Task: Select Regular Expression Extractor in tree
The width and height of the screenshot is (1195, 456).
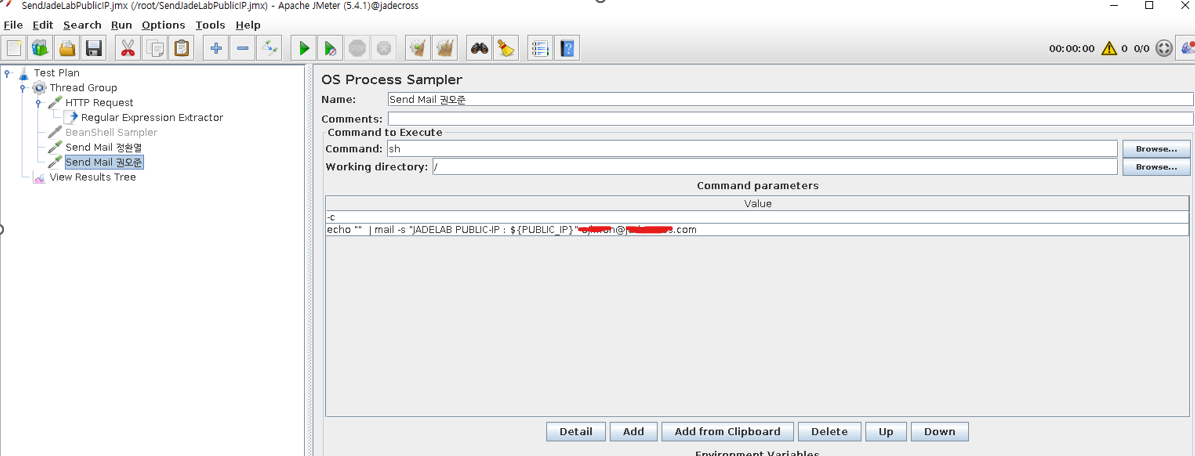Action: [152, 117]
